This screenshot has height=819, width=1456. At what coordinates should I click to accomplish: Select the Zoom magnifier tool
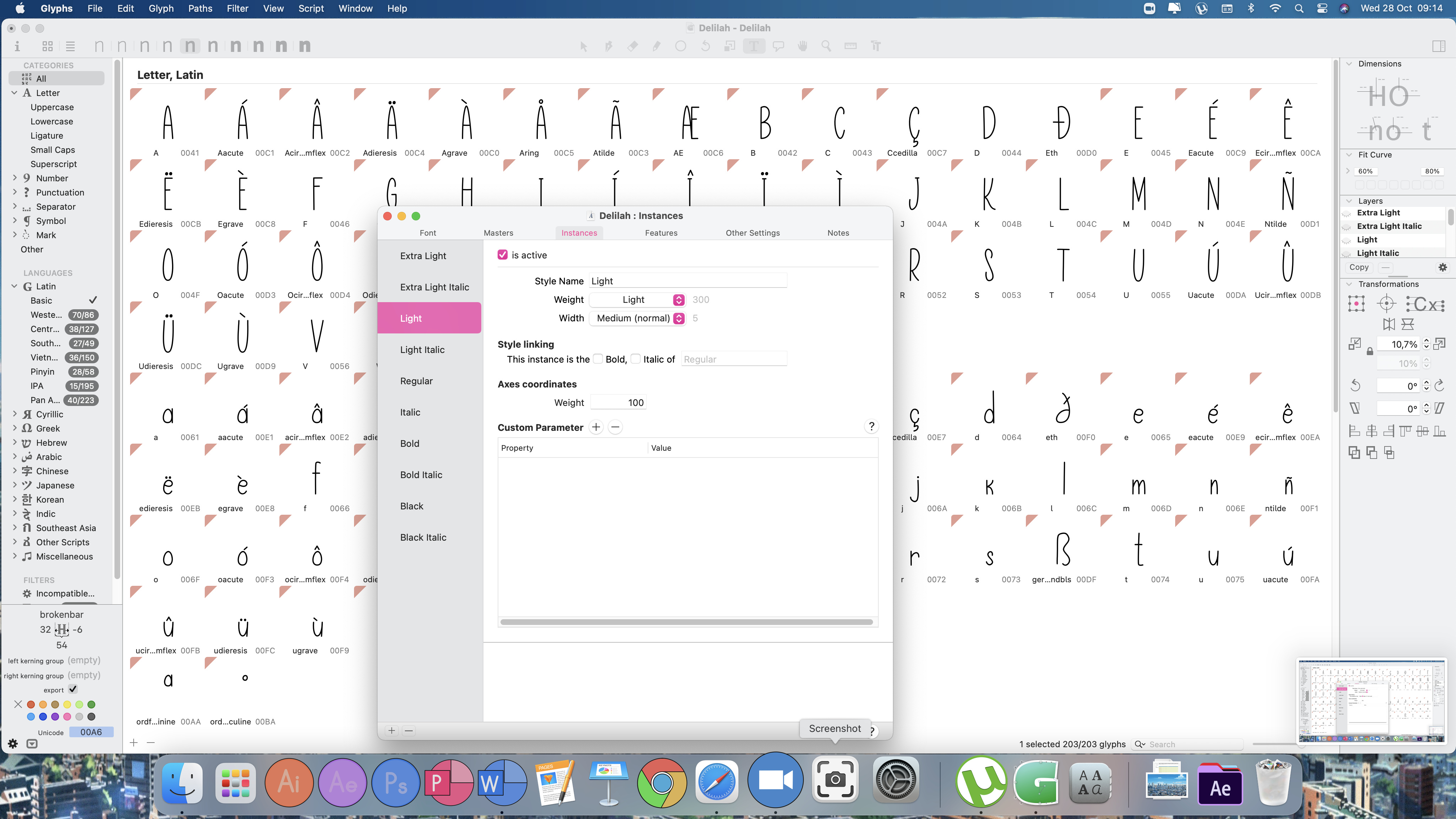[x=826, y=46]
